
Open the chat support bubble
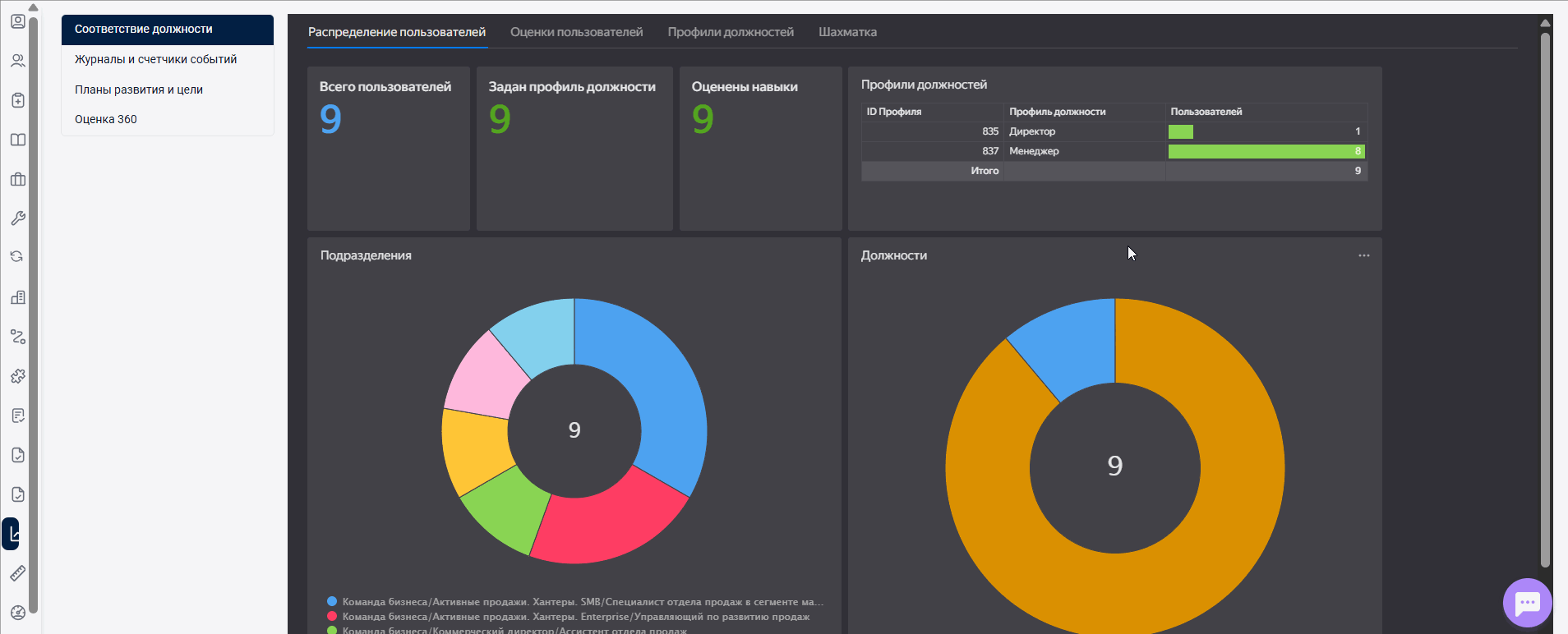point(1527,604)
